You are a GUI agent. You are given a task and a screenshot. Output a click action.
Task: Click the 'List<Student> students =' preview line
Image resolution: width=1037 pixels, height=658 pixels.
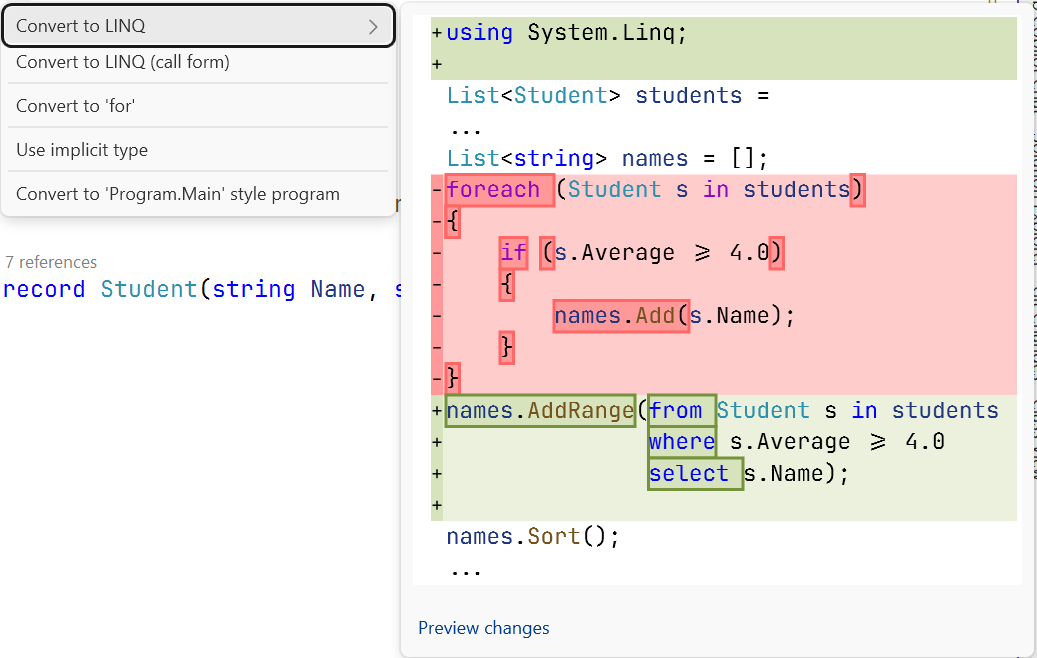point(608,95)
